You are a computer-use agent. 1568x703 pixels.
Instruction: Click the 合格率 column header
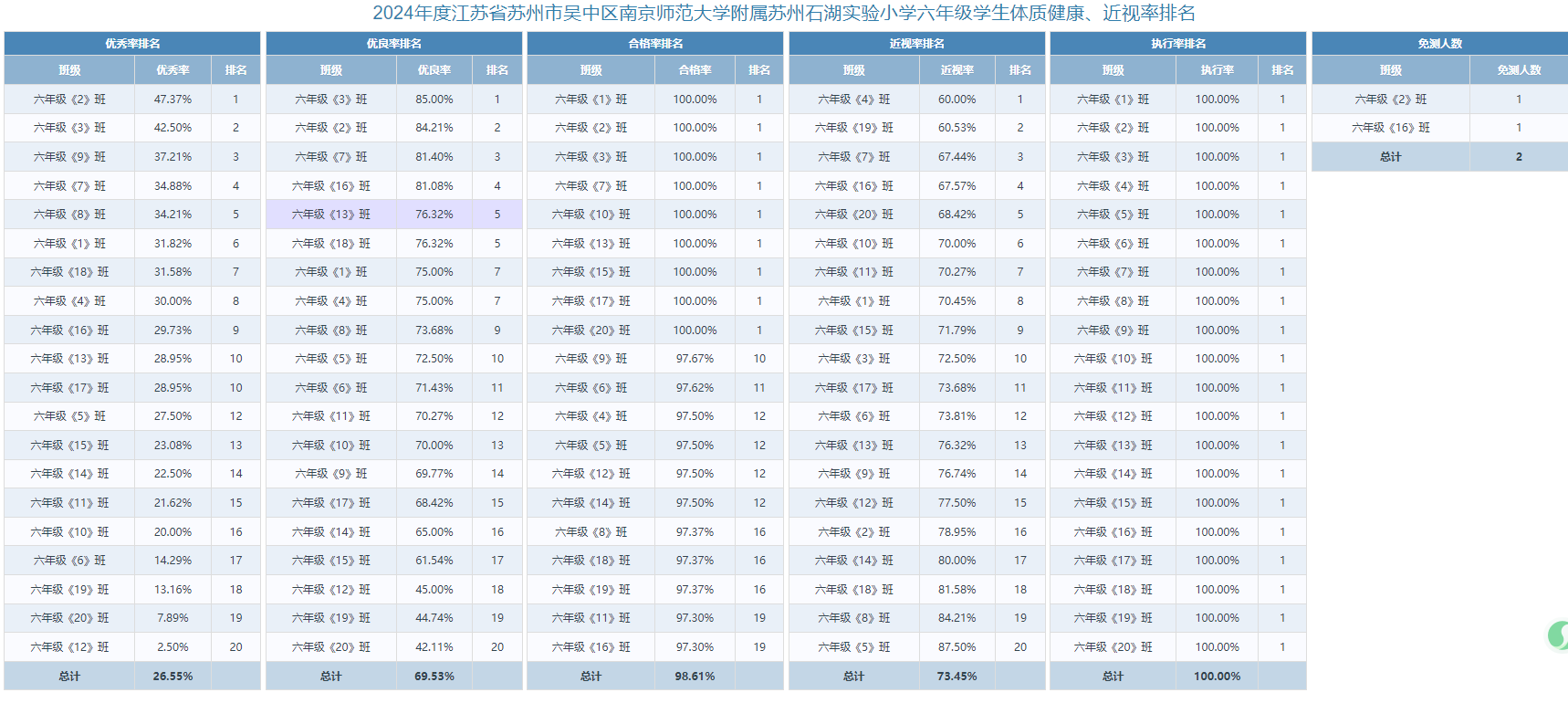click(x=695, y=70)
